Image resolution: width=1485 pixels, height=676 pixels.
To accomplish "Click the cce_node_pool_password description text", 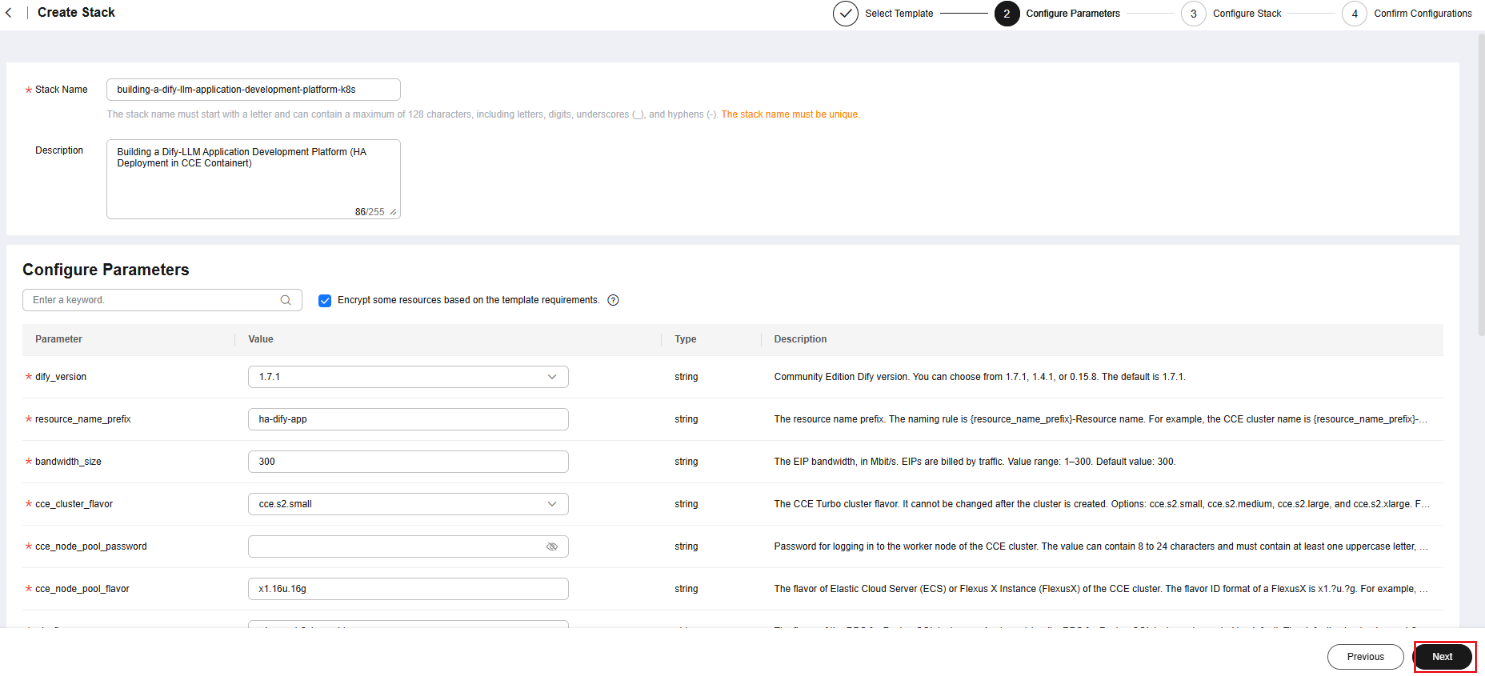I will [1101, 547].
